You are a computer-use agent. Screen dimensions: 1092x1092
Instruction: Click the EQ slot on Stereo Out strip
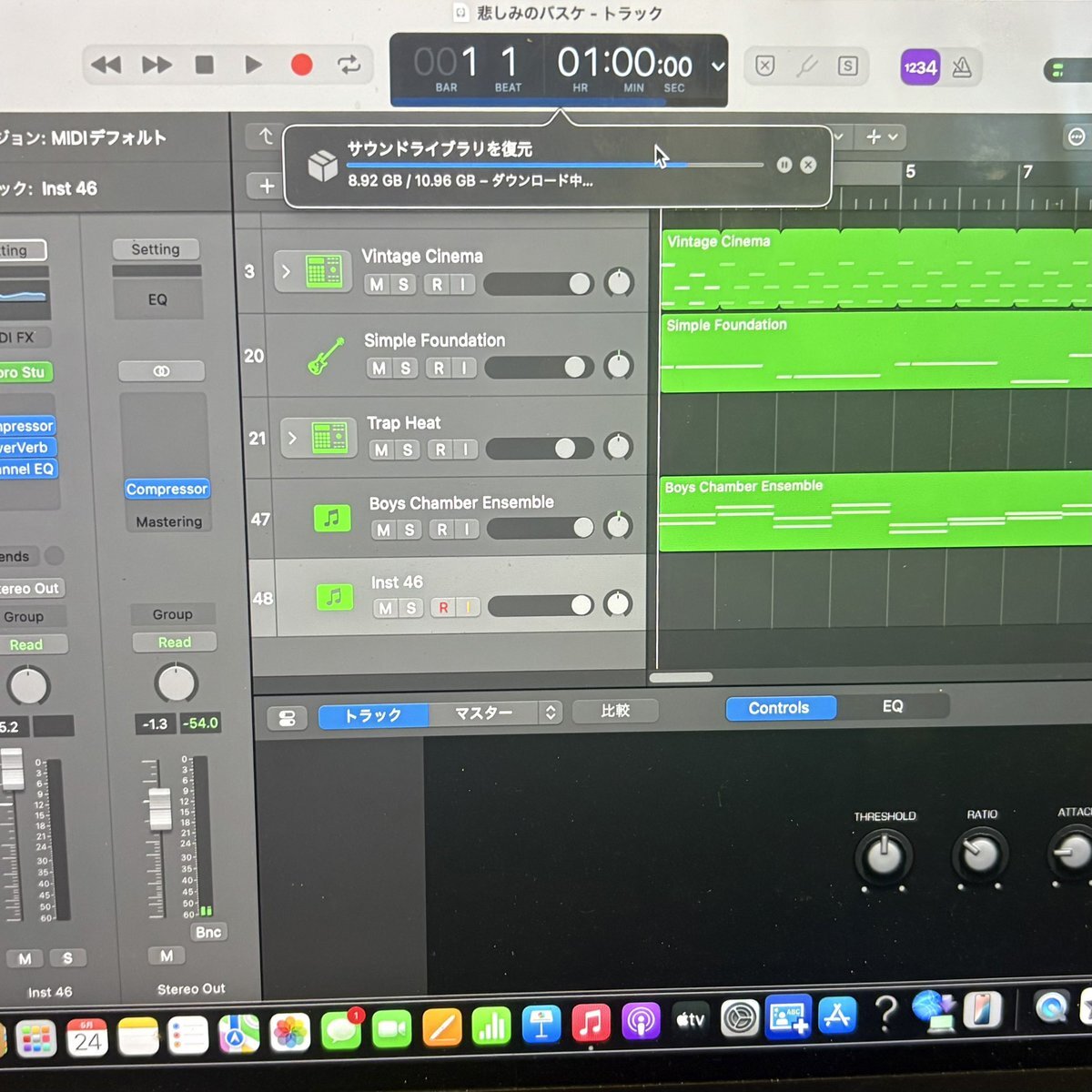pos(157,299)
